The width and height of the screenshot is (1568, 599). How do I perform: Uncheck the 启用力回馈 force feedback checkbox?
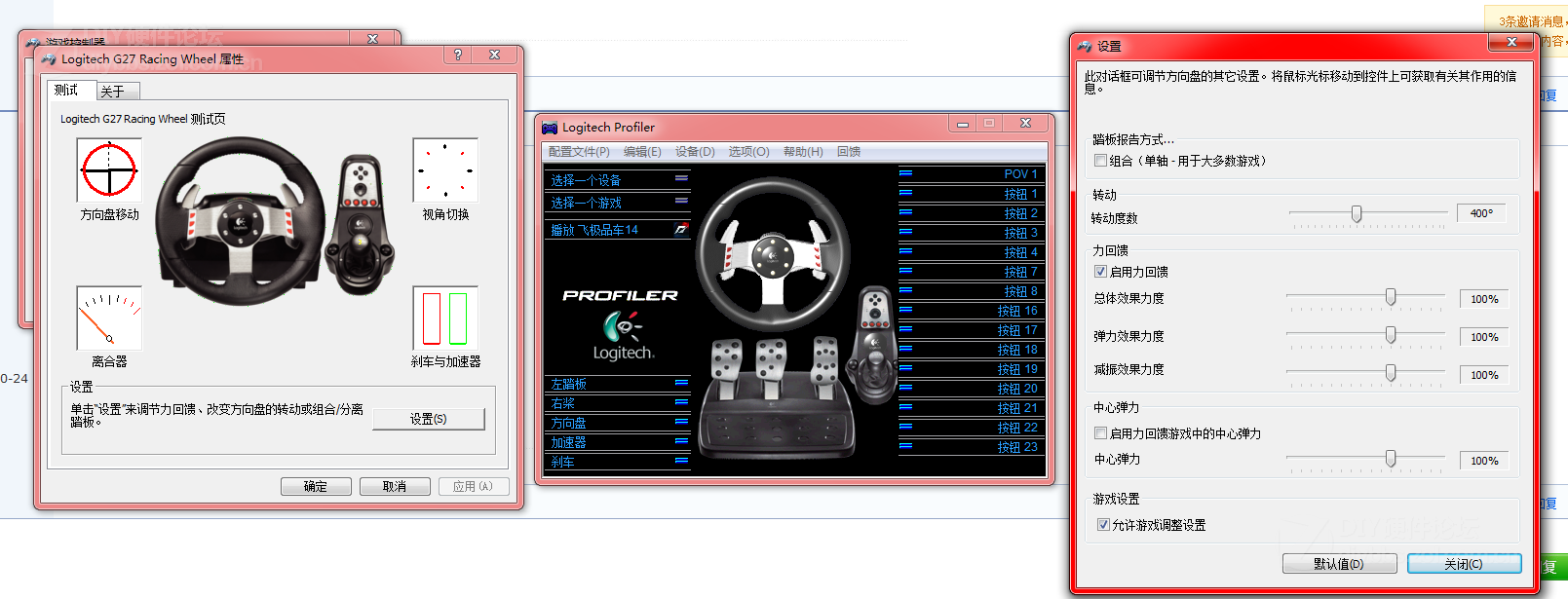click(x=1100, y=272)
